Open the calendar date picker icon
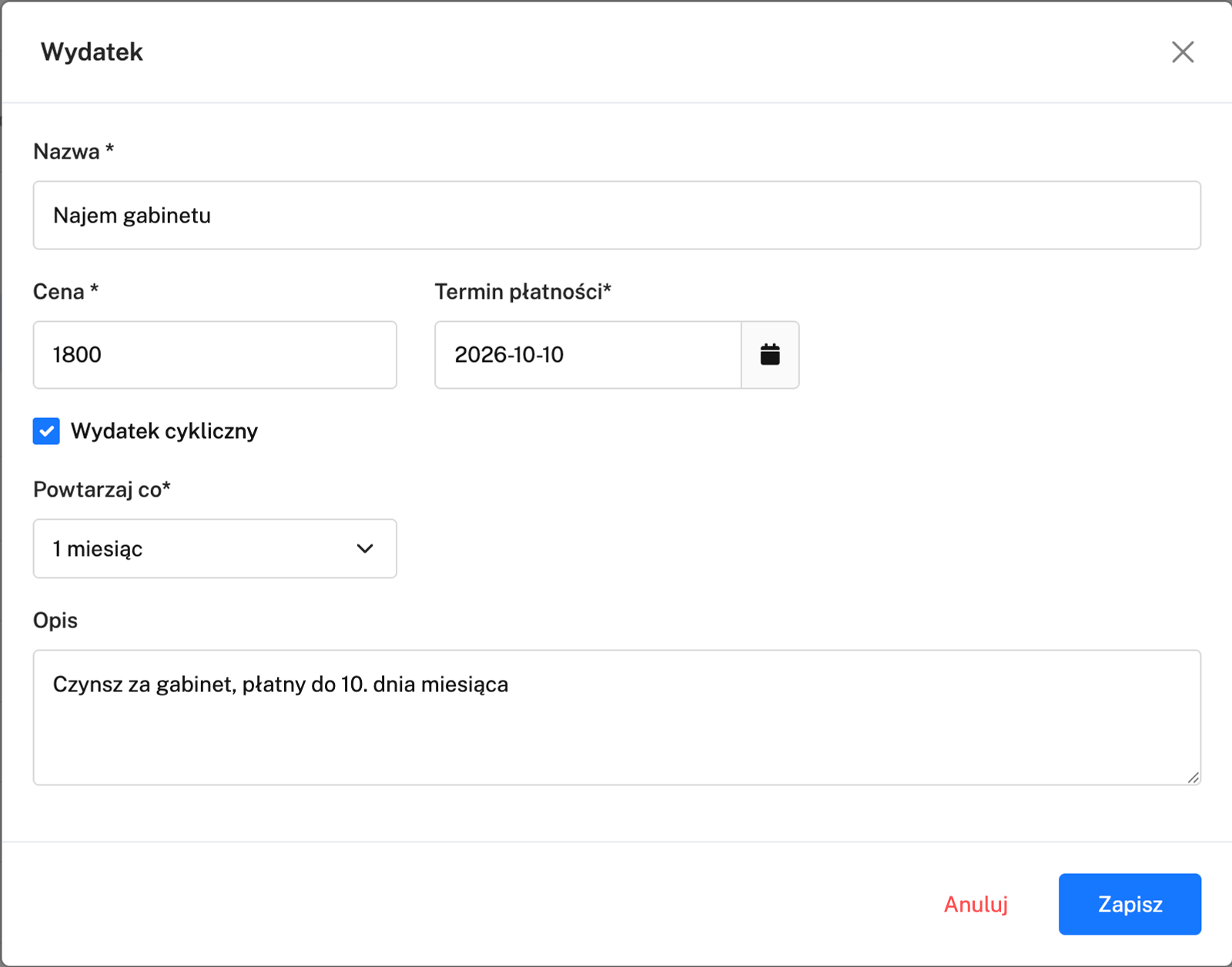 pyautogui.click(x=770, y=355)
